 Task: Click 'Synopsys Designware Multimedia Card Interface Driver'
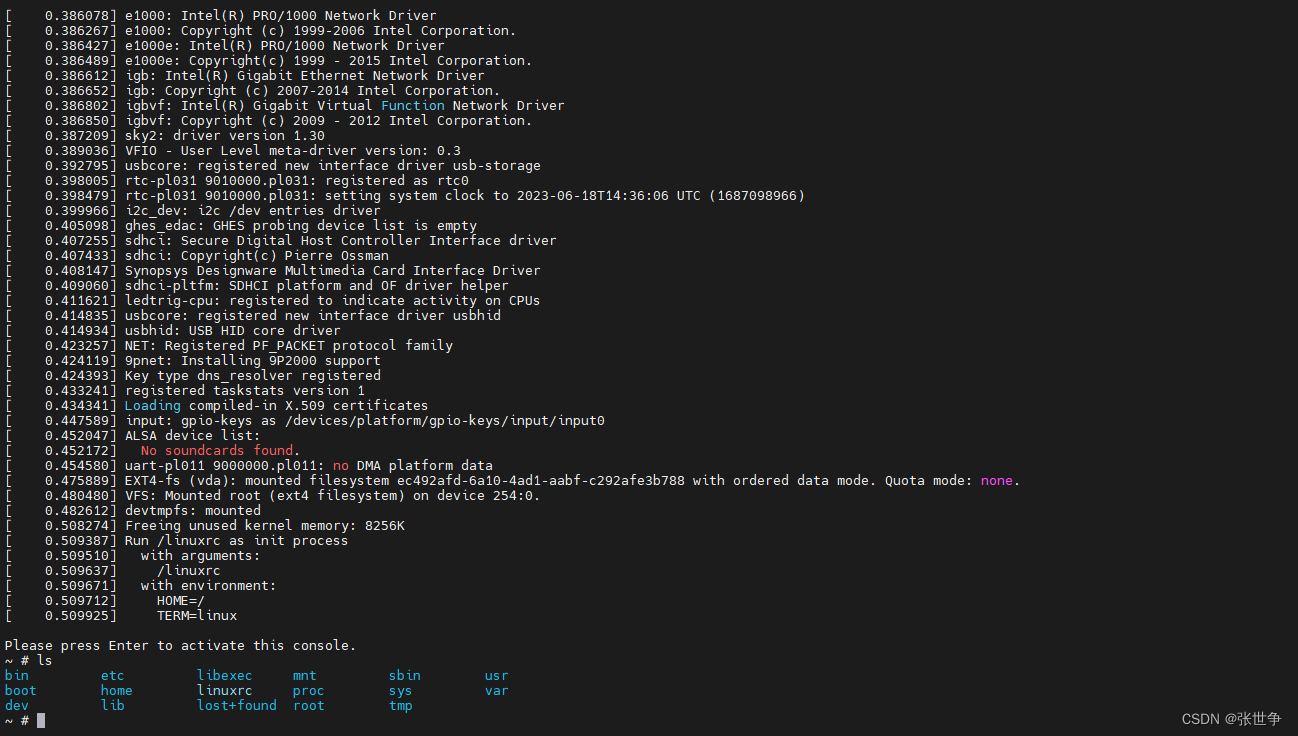(x=333, y=271)
